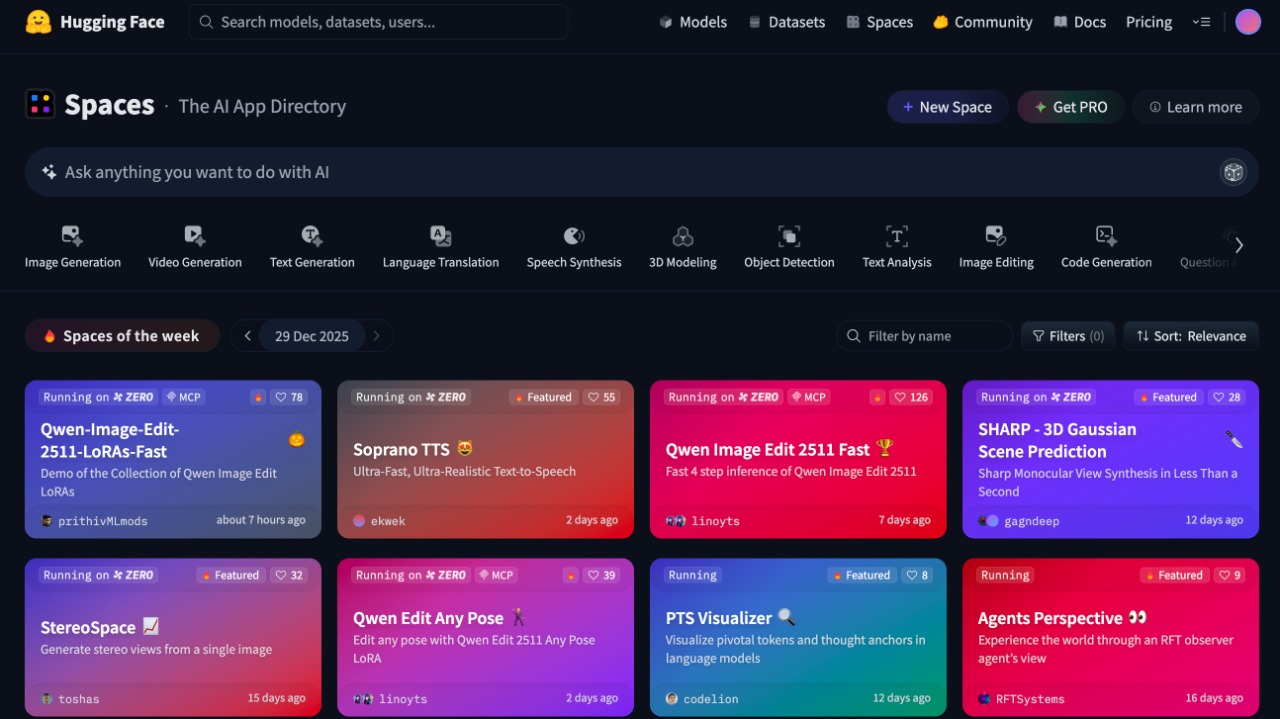The height and width of the screenshot is (719, 1280).
Task: Click the Code Generation category icon
Action: coord(1106,236)
